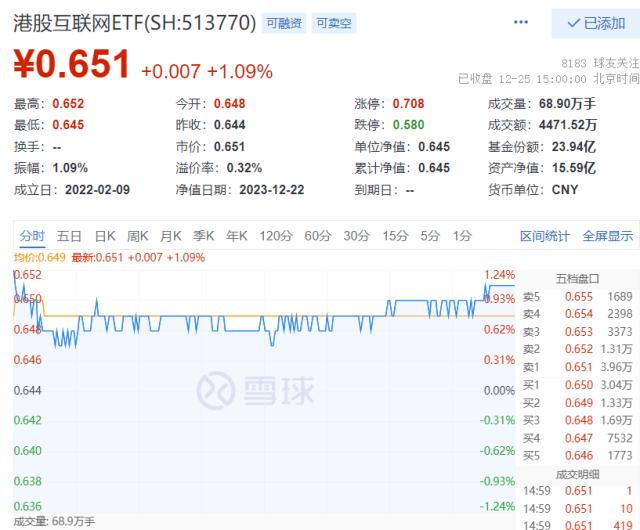Switch to the 5分 chart tab

click(x=430, y=236)
